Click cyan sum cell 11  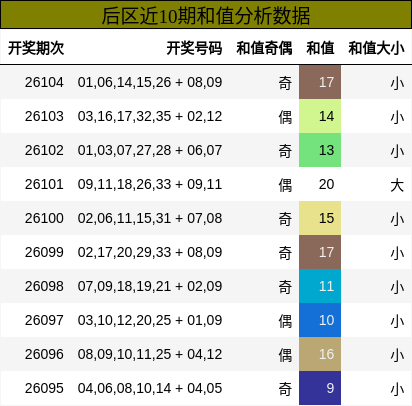coord(320,286)
